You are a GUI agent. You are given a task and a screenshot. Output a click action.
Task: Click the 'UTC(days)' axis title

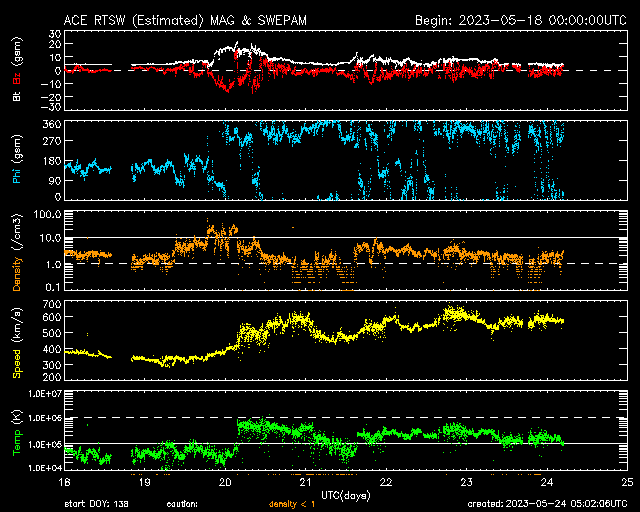[x=346, y=496]
